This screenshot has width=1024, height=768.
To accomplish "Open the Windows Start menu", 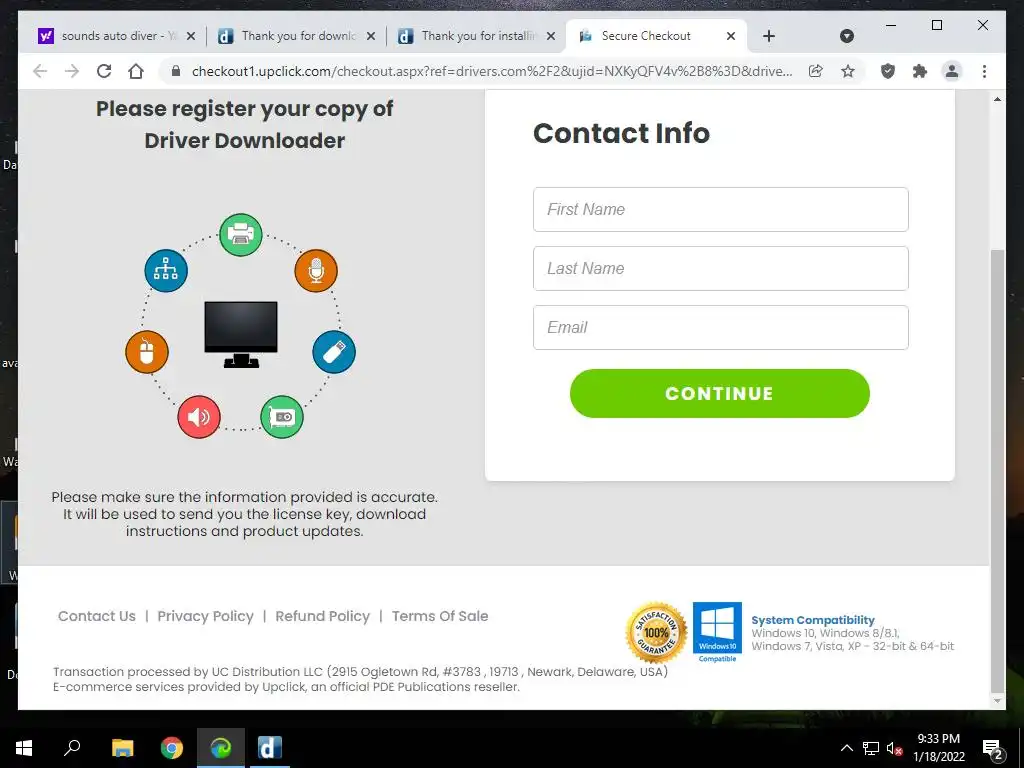I will point(24,748).
